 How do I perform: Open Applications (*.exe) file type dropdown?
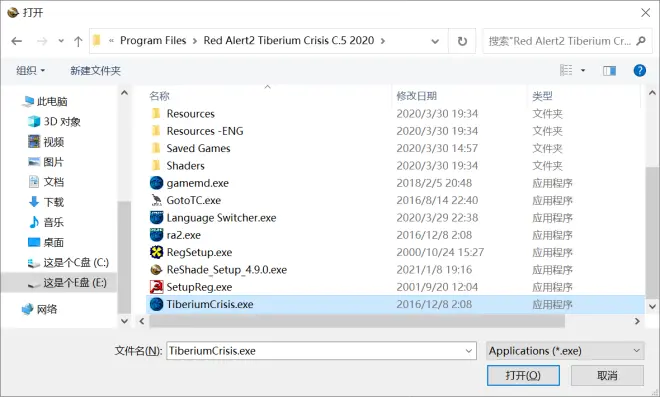coord(565,351)
